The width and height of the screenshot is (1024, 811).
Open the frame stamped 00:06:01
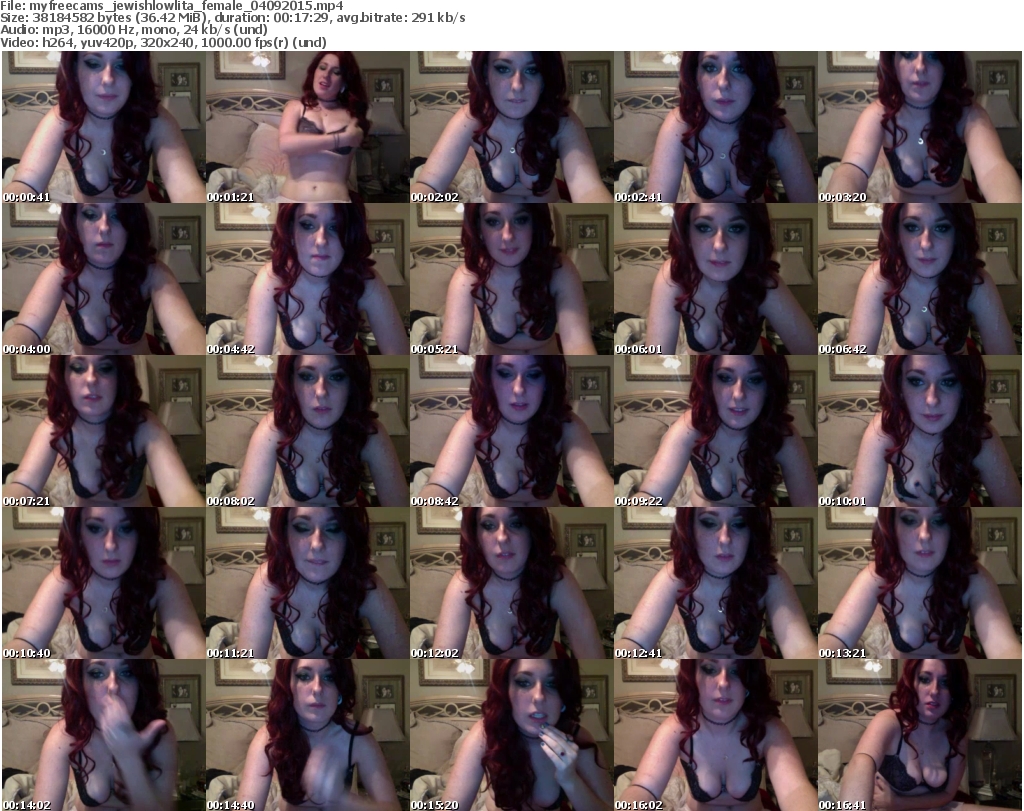click(715, 279)
